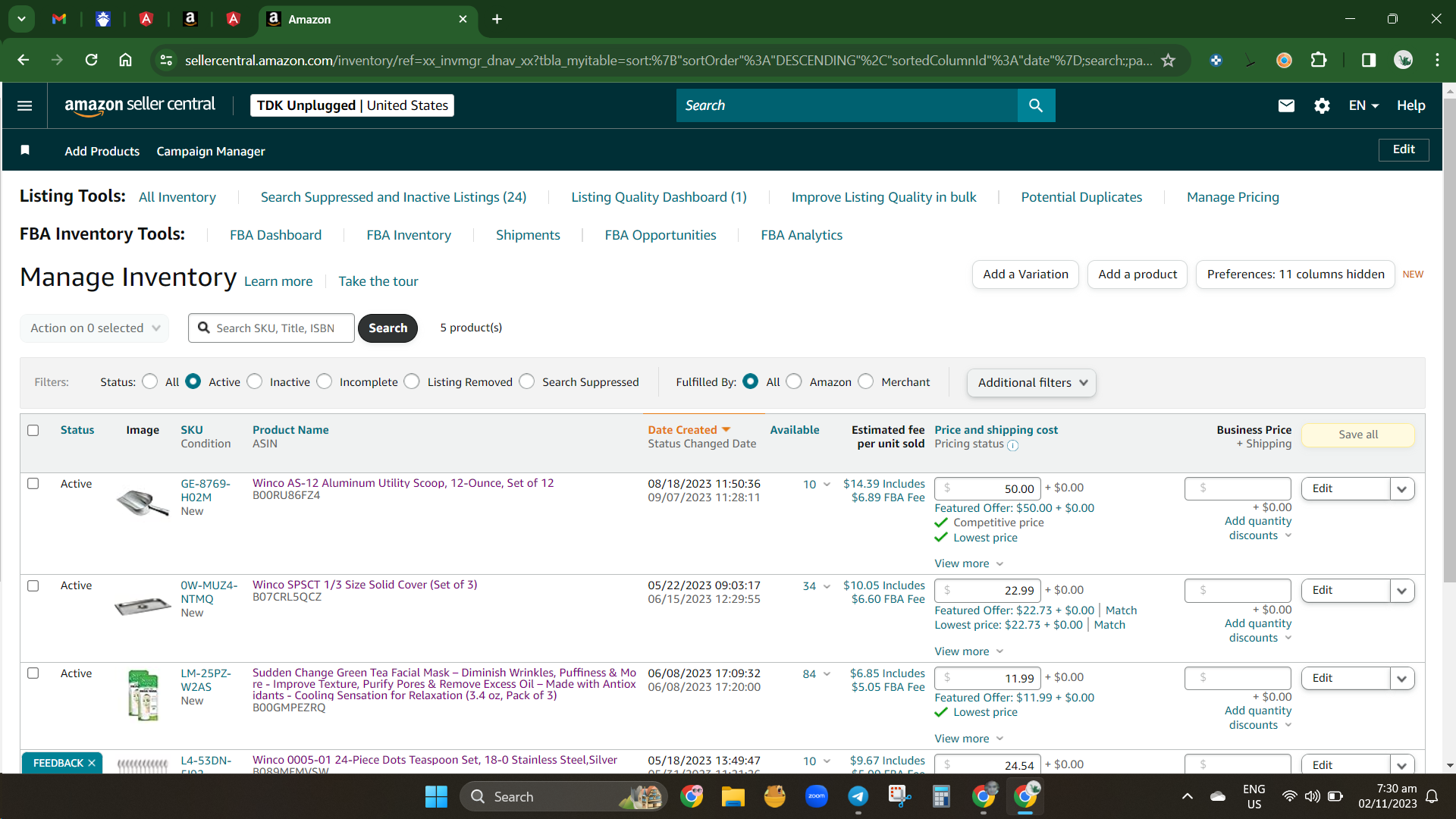Select the Winco AS-12 Scoop row checkbox
1456x819 pixels.
tap(33, 483)
